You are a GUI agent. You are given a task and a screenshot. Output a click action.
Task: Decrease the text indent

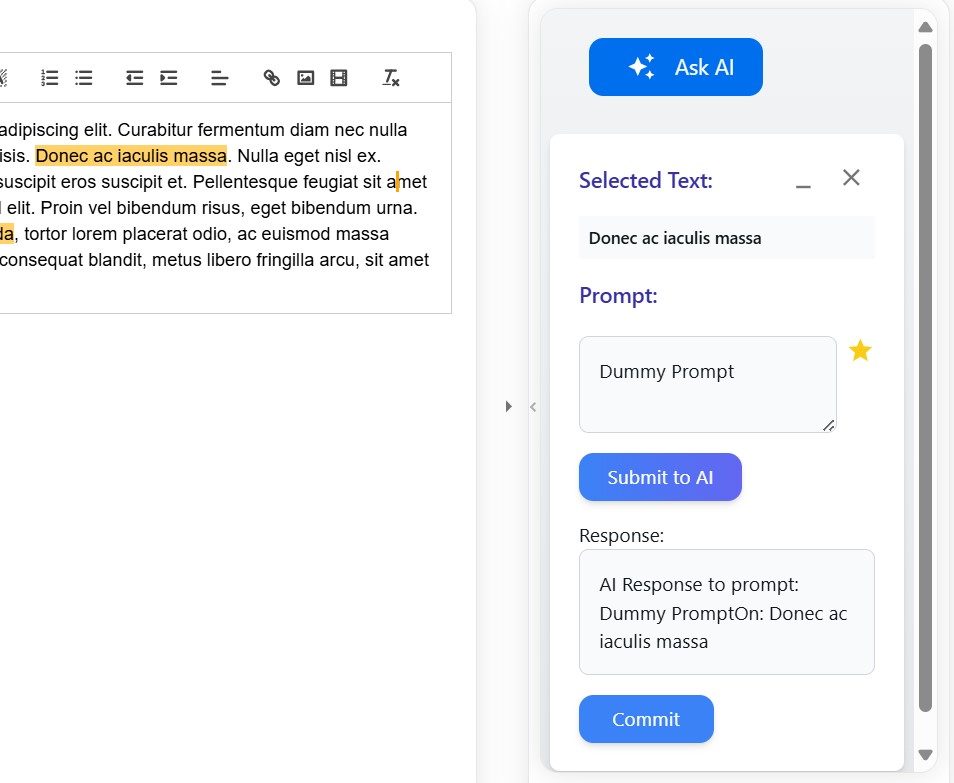point(134,78)
